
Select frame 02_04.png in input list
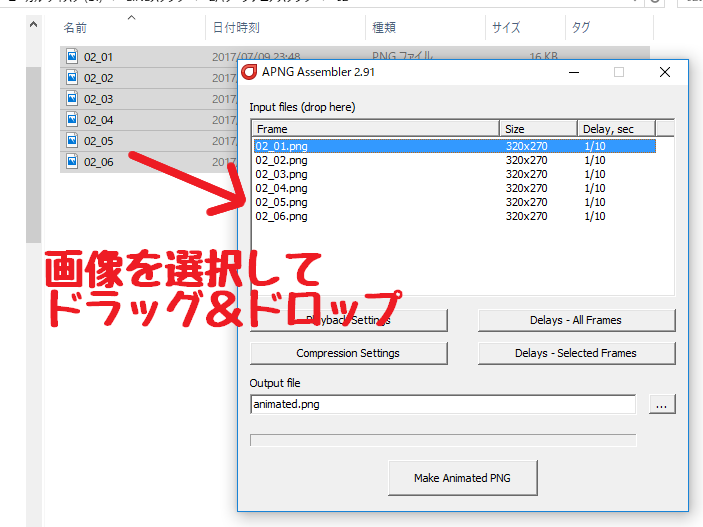coord(455,188)
